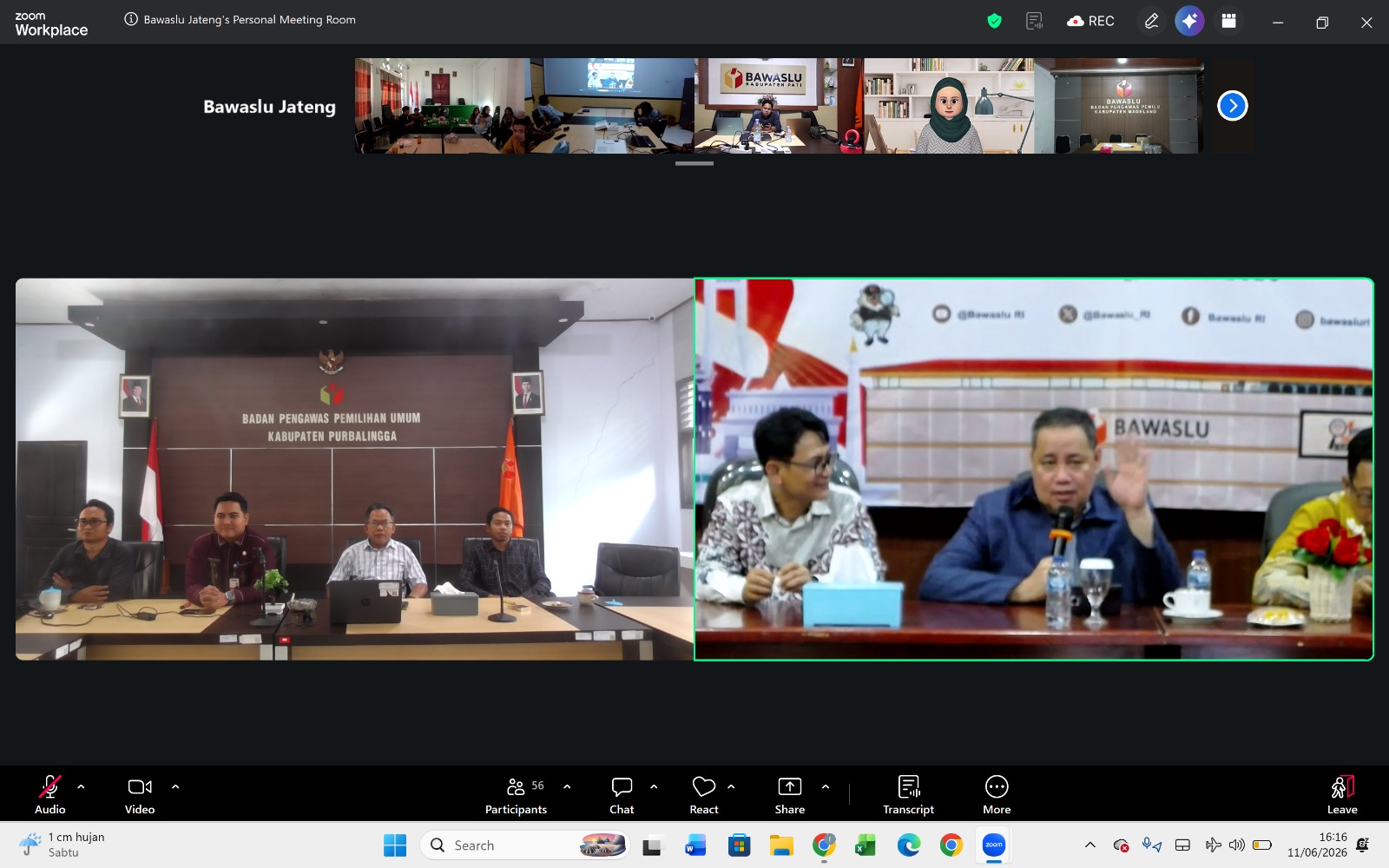Click the gallery strip collapse handle
The image size is (1389, 868).
pos(694,163)
